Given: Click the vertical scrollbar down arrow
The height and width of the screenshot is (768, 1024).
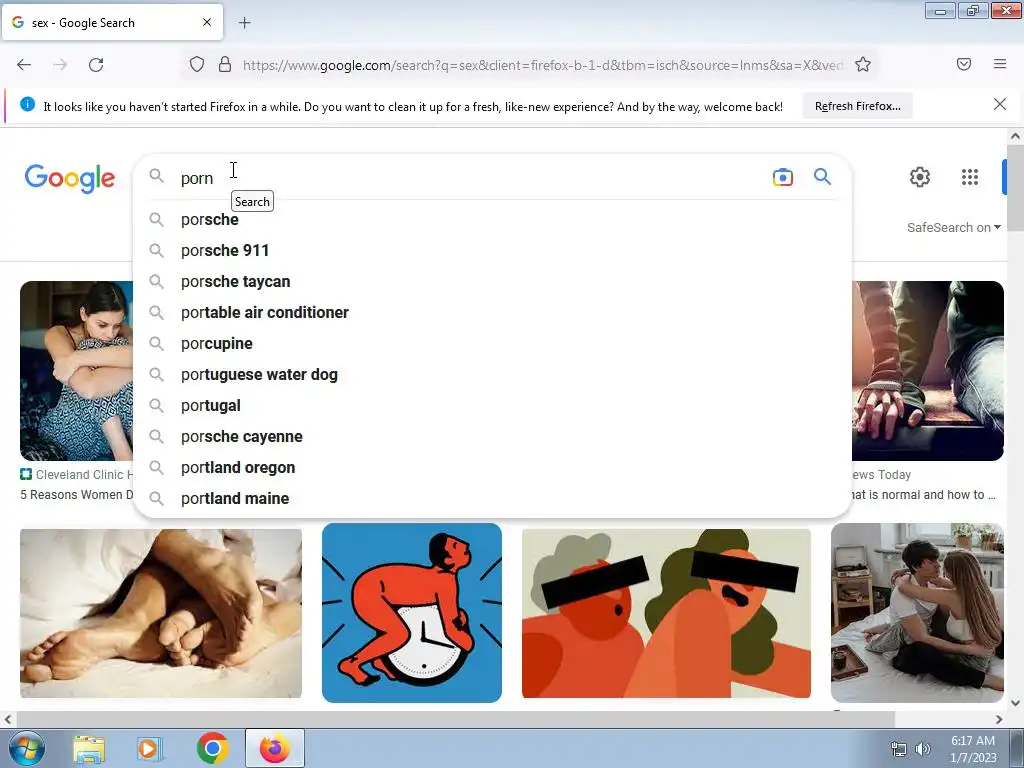Looking at the screenshot, I should (1015, 703).
